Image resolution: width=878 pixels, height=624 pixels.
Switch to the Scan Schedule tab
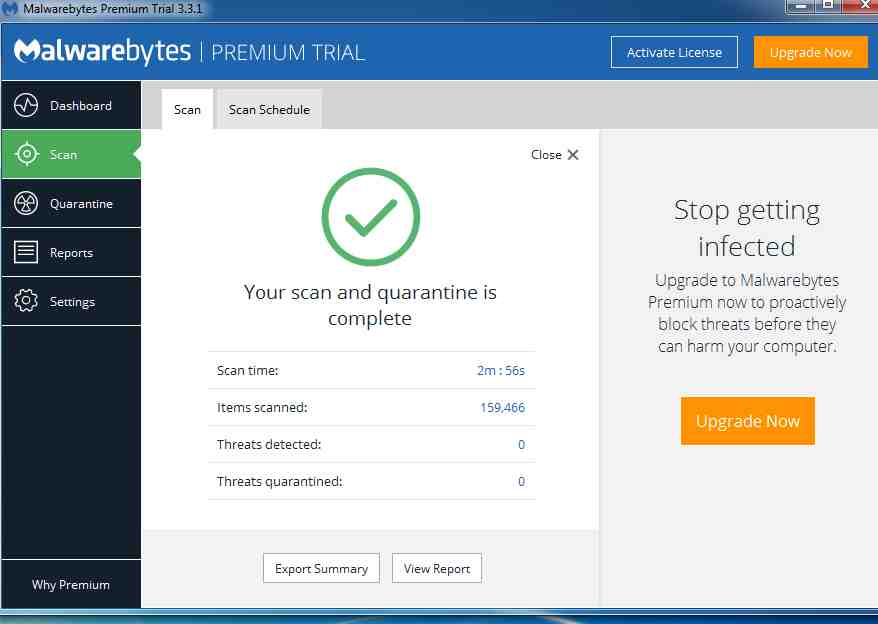coord(269,110)
